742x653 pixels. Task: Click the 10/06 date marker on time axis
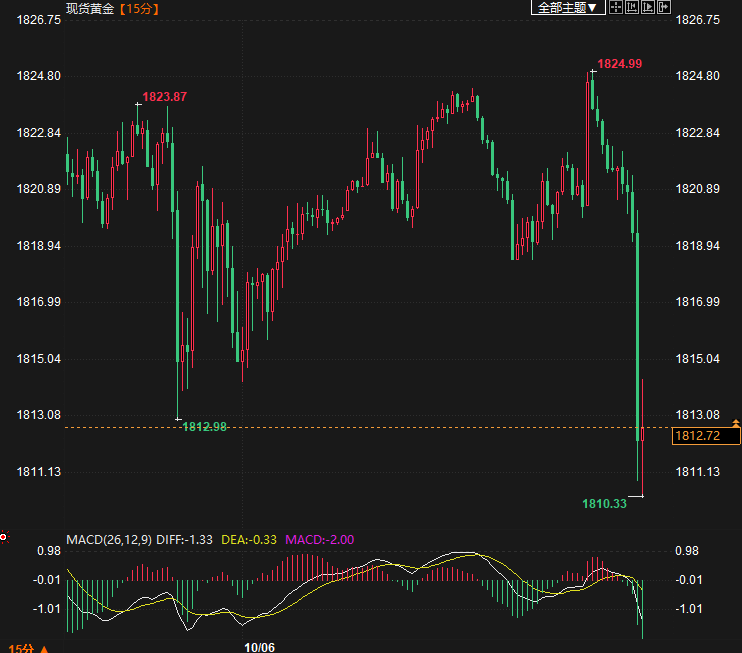(x=259, y=647)
